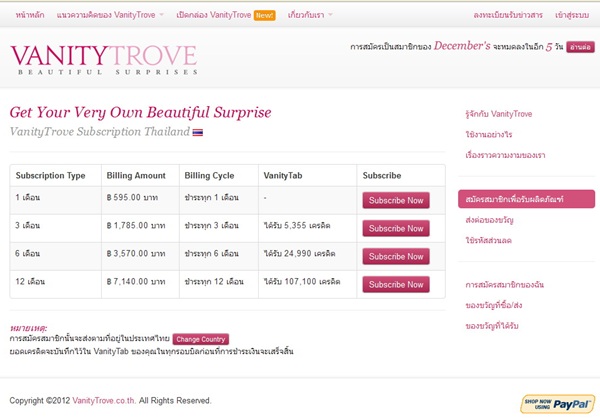Click the เข้าสู่ระบบ login link
This screenshot has height=420, width=600.
tap(572, 15)
